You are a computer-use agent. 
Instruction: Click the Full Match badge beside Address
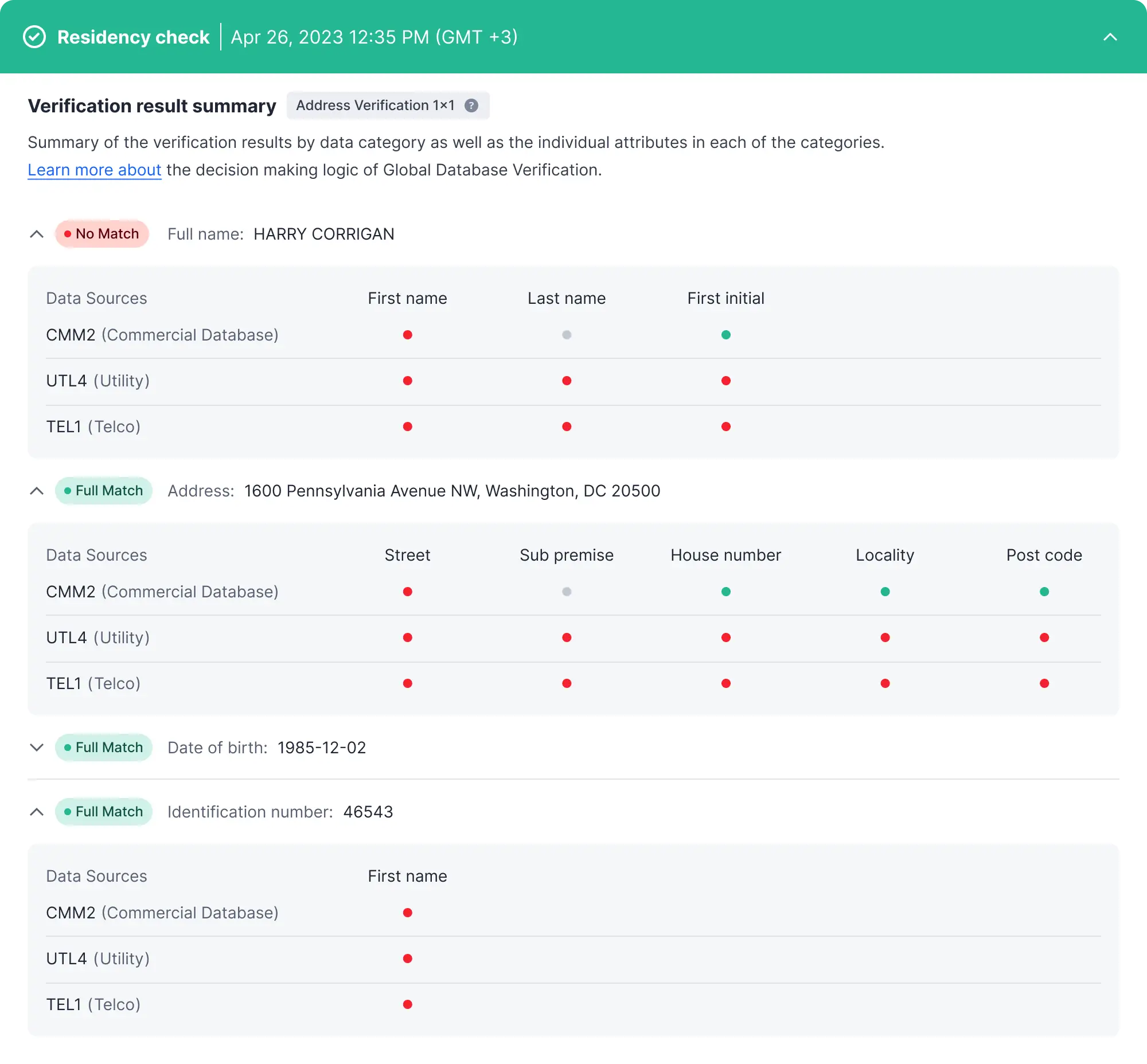[104, 491]
